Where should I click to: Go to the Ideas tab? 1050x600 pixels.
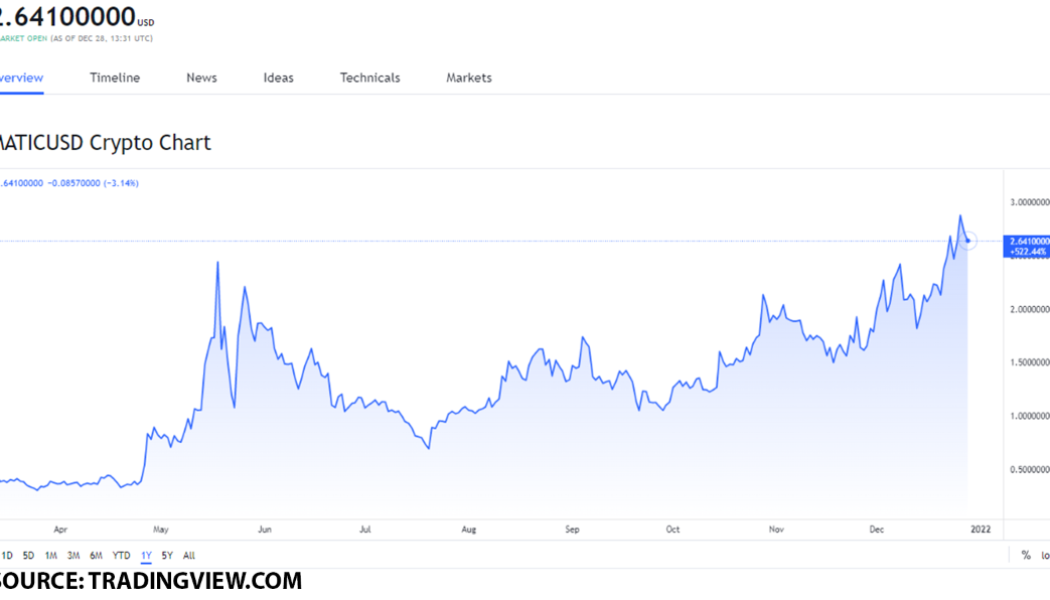pyautogui.click(x=277, y=77)
